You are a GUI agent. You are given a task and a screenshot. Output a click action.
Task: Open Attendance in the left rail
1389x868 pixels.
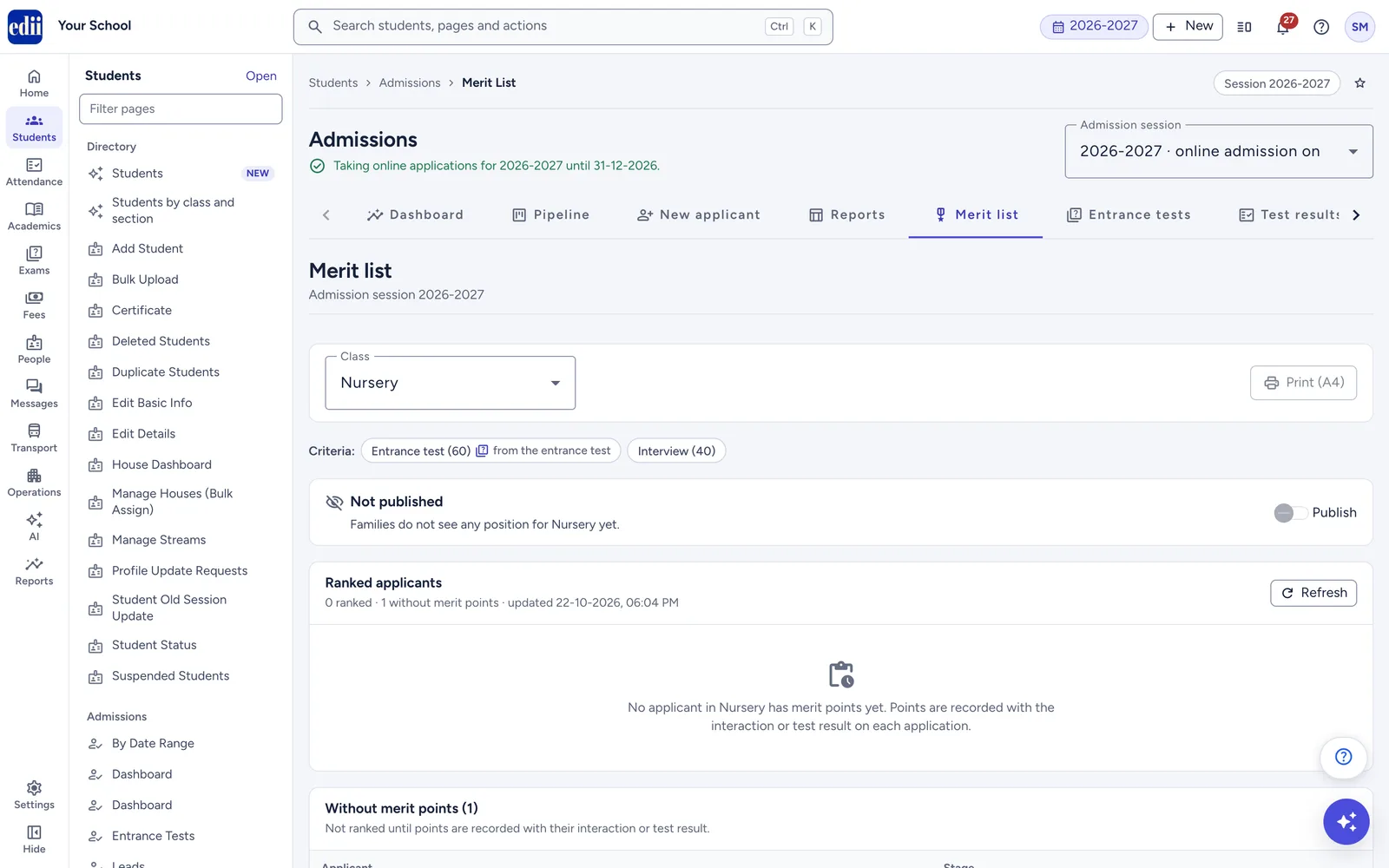pyautogui.click(x=34, y=172)
